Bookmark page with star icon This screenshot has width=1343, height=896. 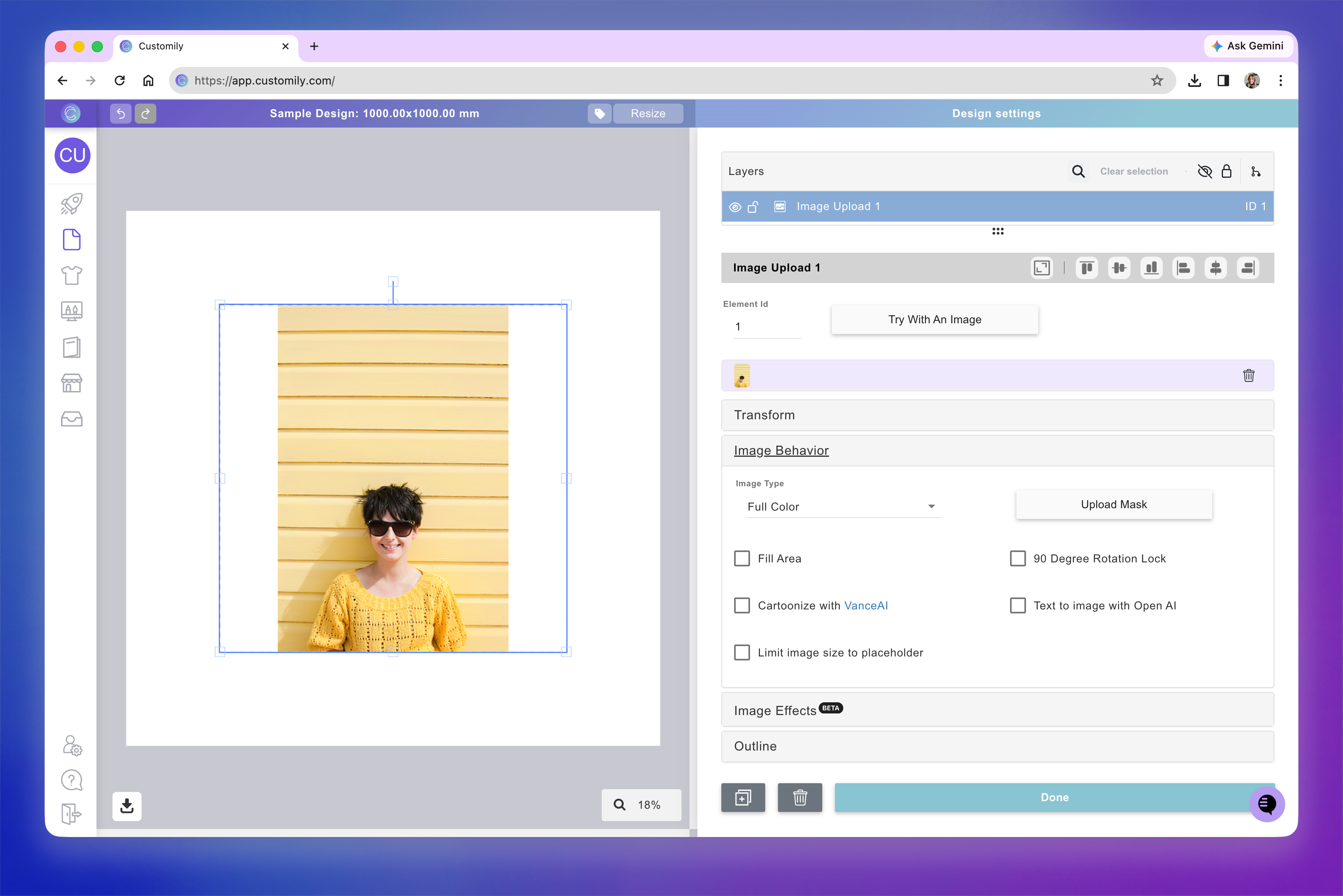[1157, 81]
